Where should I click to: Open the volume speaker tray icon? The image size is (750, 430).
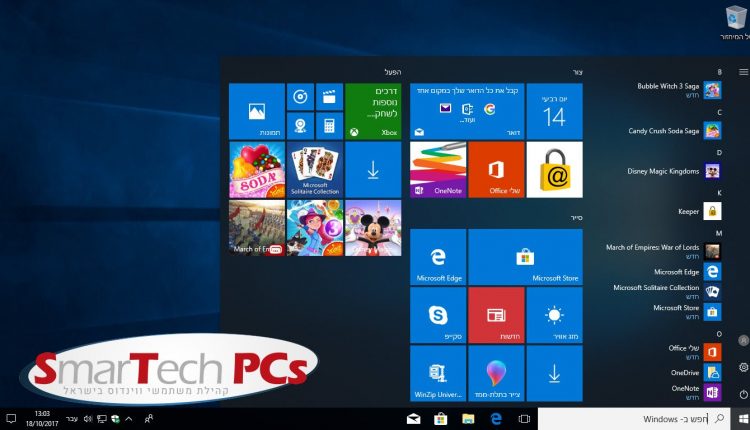click(x=88, y=419)
